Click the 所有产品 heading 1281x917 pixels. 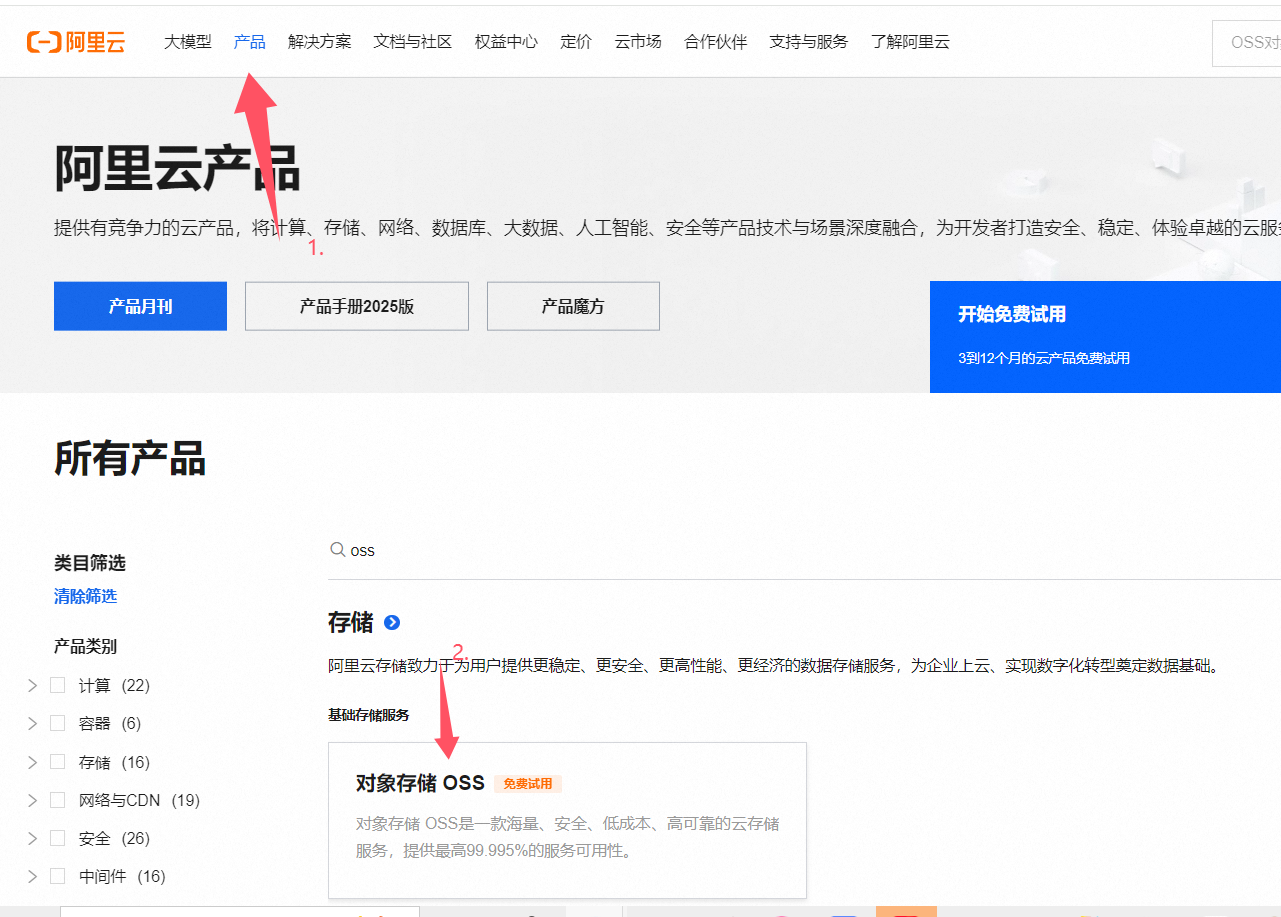130,459
